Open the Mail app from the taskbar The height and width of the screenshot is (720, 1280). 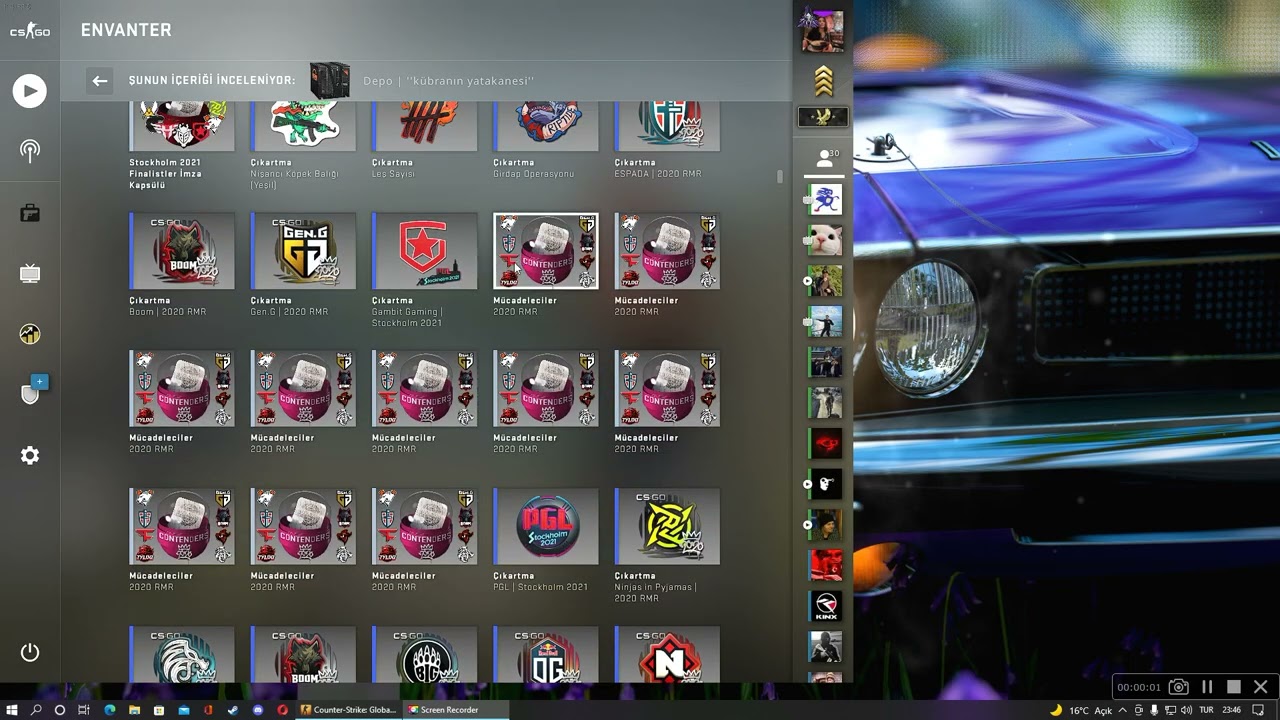click(x=184, y=710)
